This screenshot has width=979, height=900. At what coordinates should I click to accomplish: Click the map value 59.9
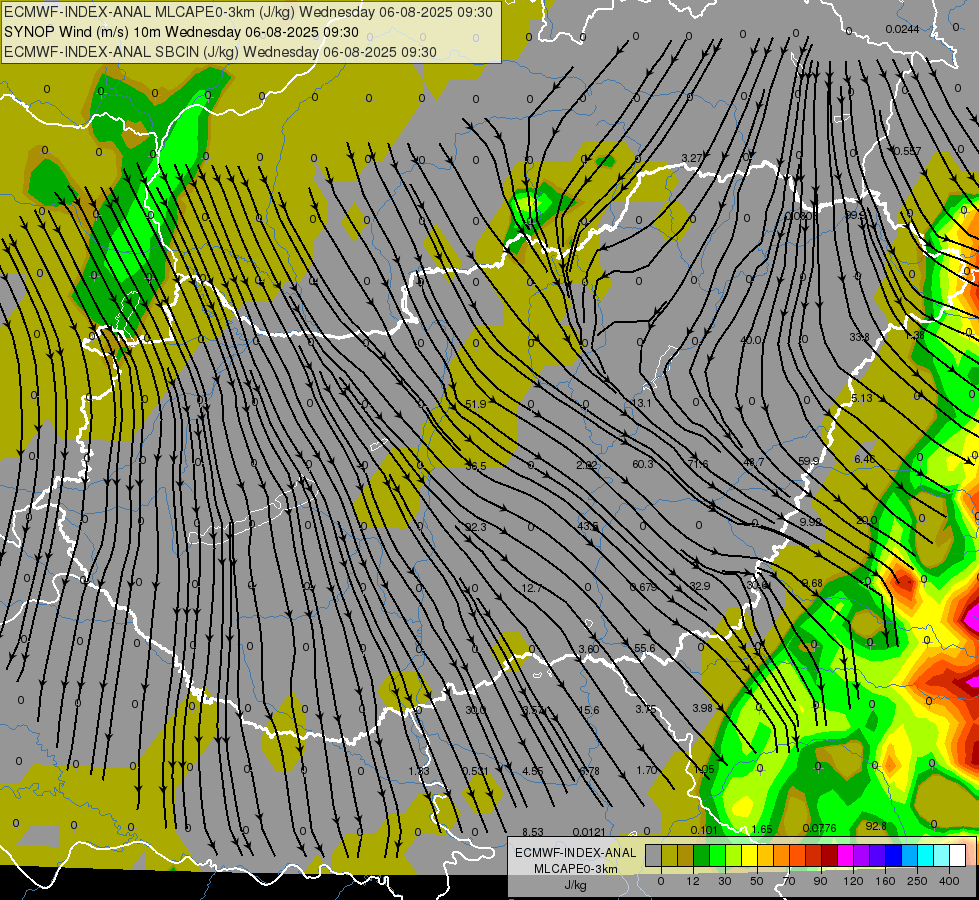pos(809,461)
